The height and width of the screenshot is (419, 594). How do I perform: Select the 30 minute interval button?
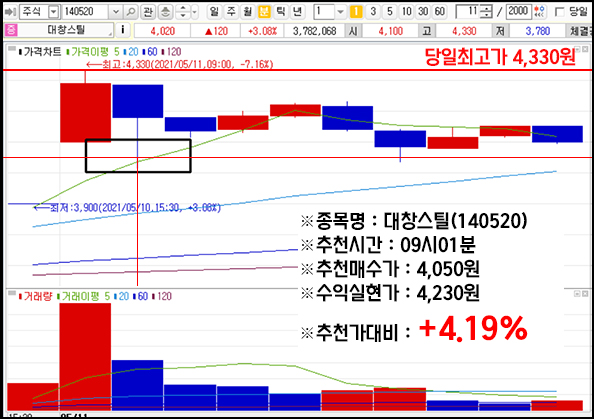[x=423, y=12]
